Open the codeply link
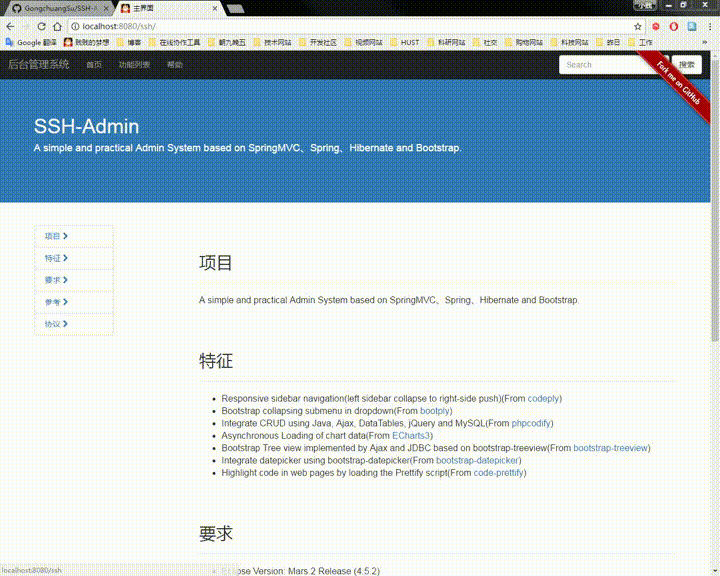 click(x=543, y=398)
